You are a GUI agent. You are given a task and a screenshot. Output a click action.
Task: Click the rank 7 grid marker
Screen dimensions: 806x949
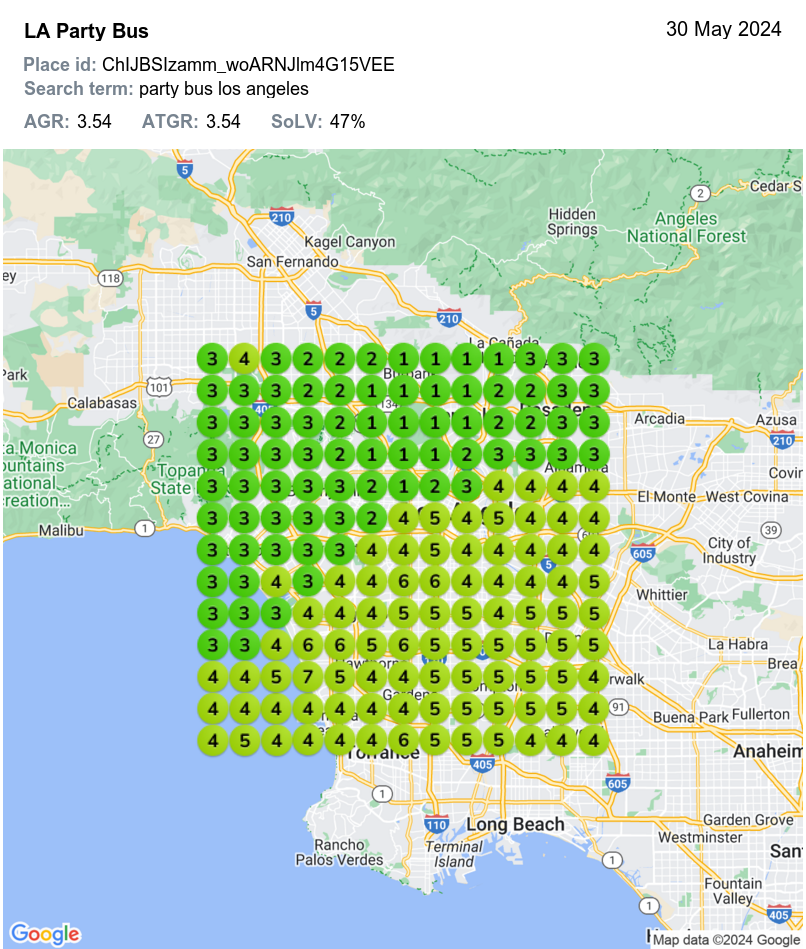coord(308,677)
